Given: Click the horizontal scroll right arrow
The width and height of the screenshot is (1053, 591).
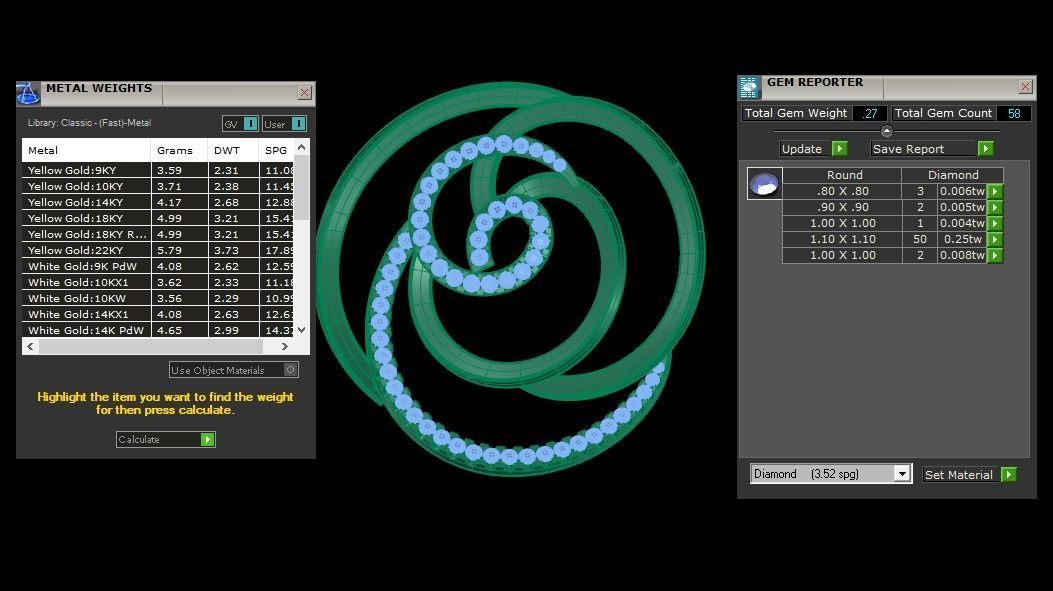Looking at the screenshot, I should click(285, 346).
